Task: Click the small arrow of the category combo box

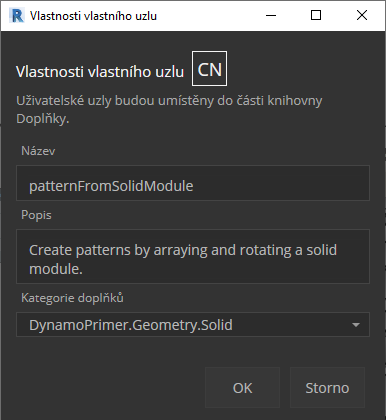Action: [356, 325]
